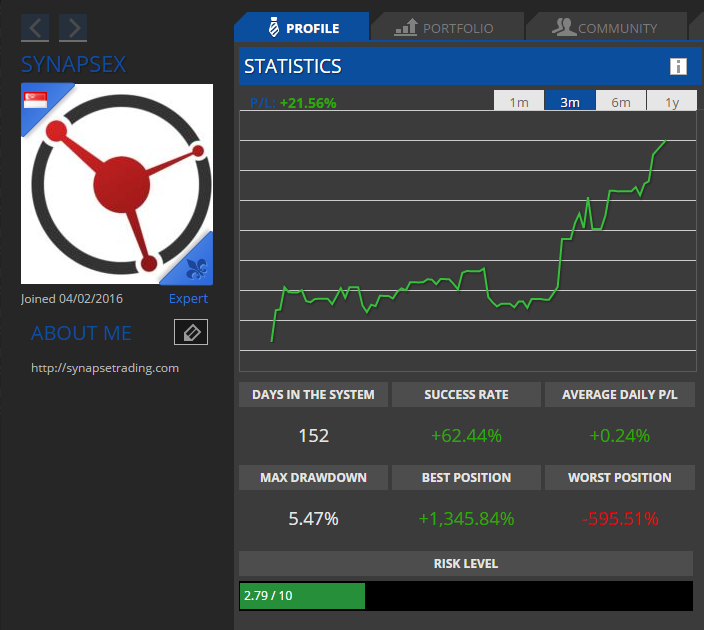Open the Profile tab
704x630 pixels.
[301, 28]
